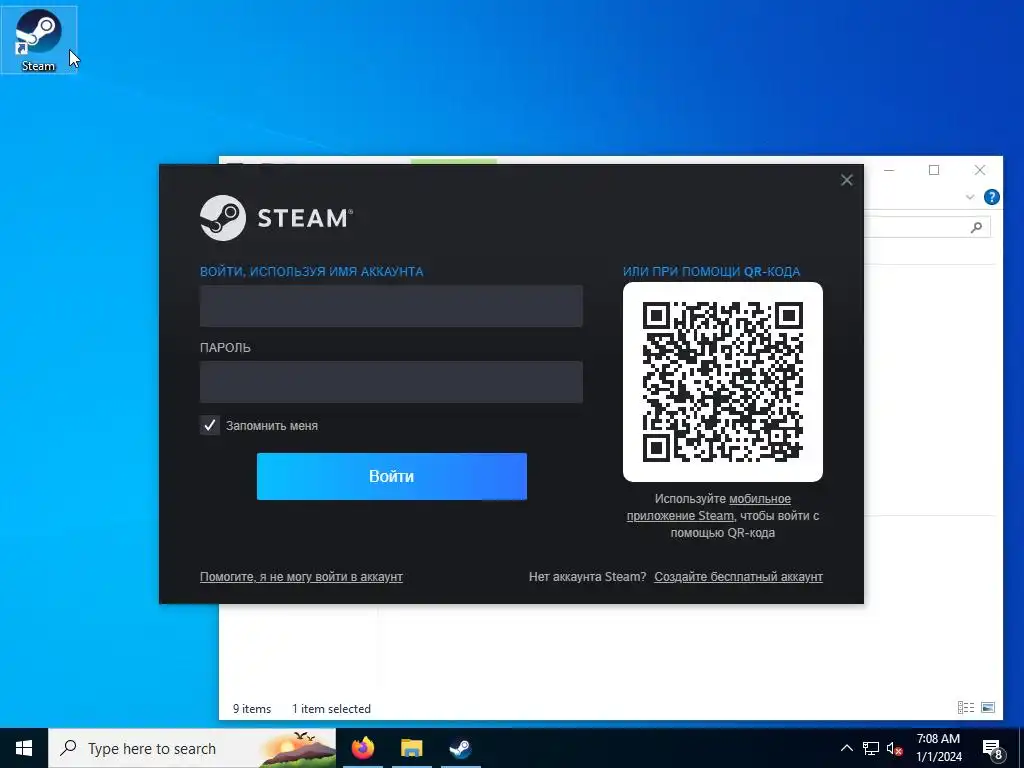The width and height of the screenshot is (1024, 768).
Task: Focus the ПАРОЛЬ password field
Action: (x=391, y=382)
